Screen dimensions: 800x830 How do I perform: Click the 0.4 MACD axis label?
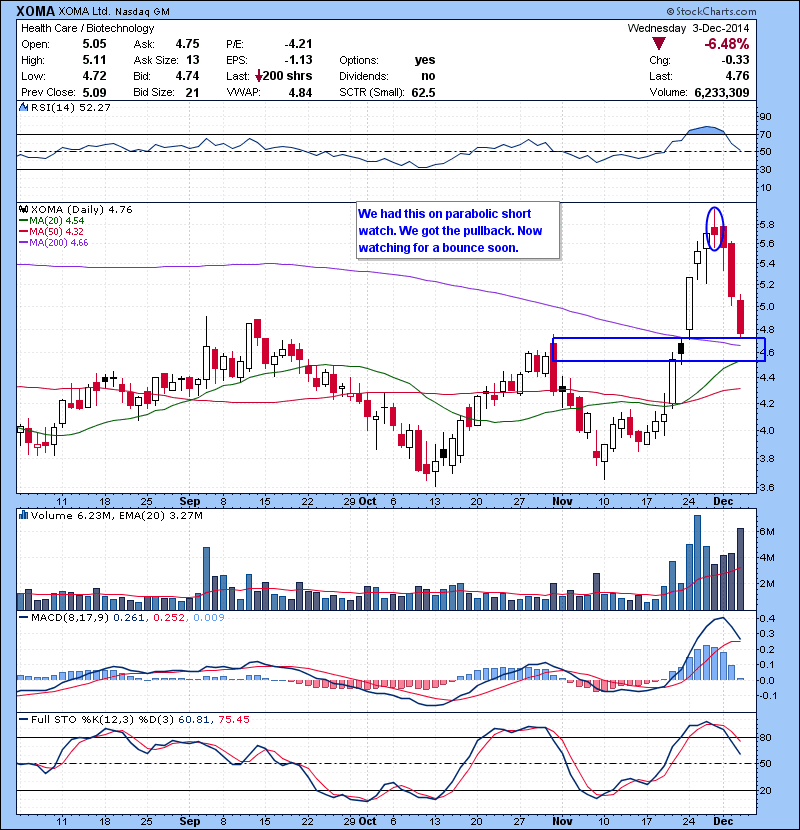tap(767, 618)
